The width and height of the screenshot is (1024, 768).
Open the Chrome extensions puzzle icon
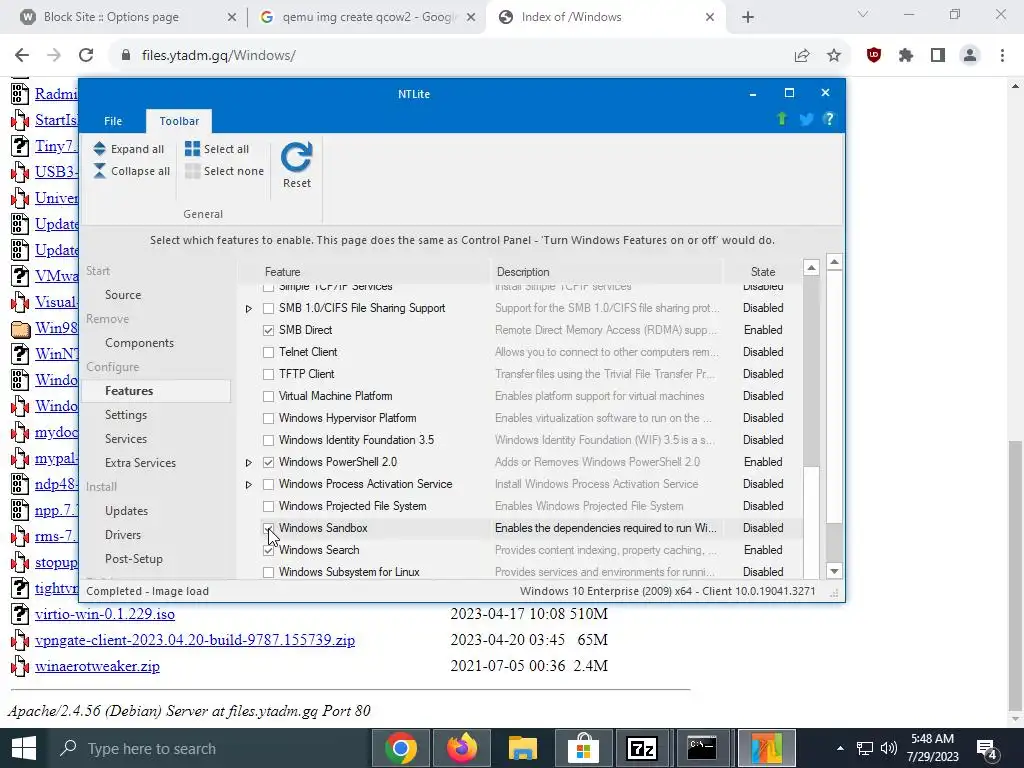pos(906,56)
